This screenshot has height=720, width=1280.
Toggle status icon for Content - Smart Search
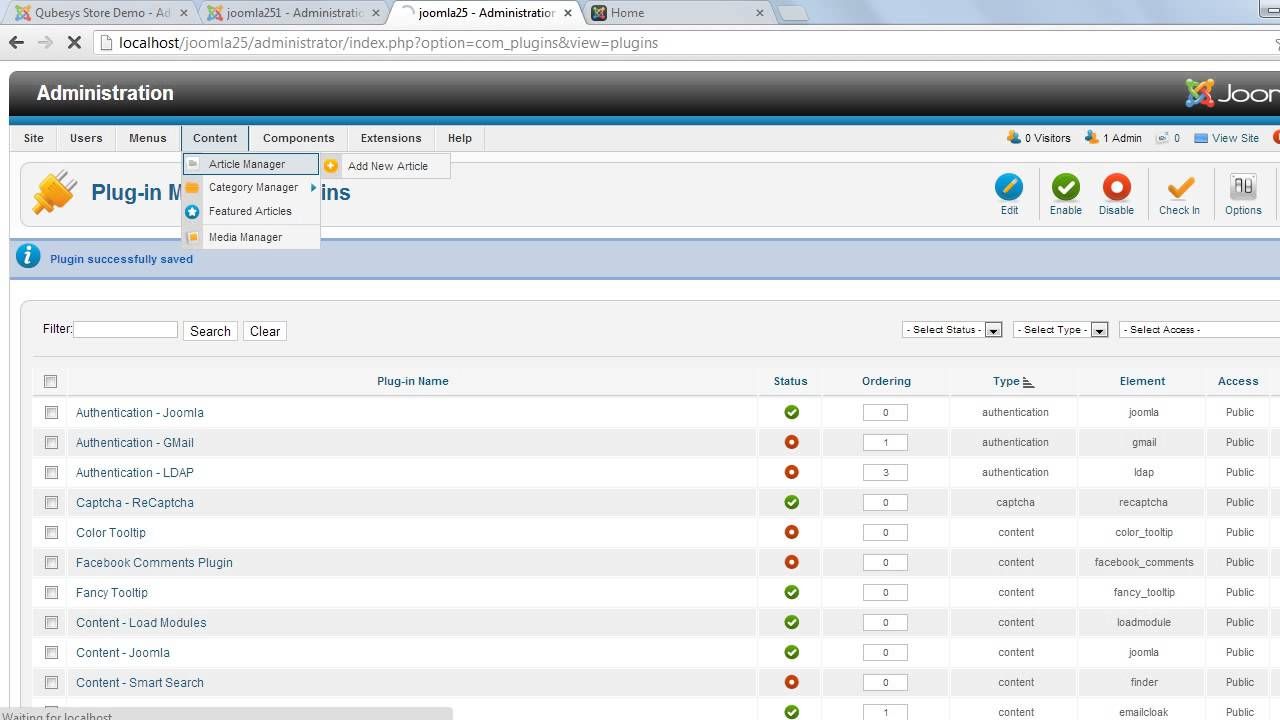(x=791, y=682)
